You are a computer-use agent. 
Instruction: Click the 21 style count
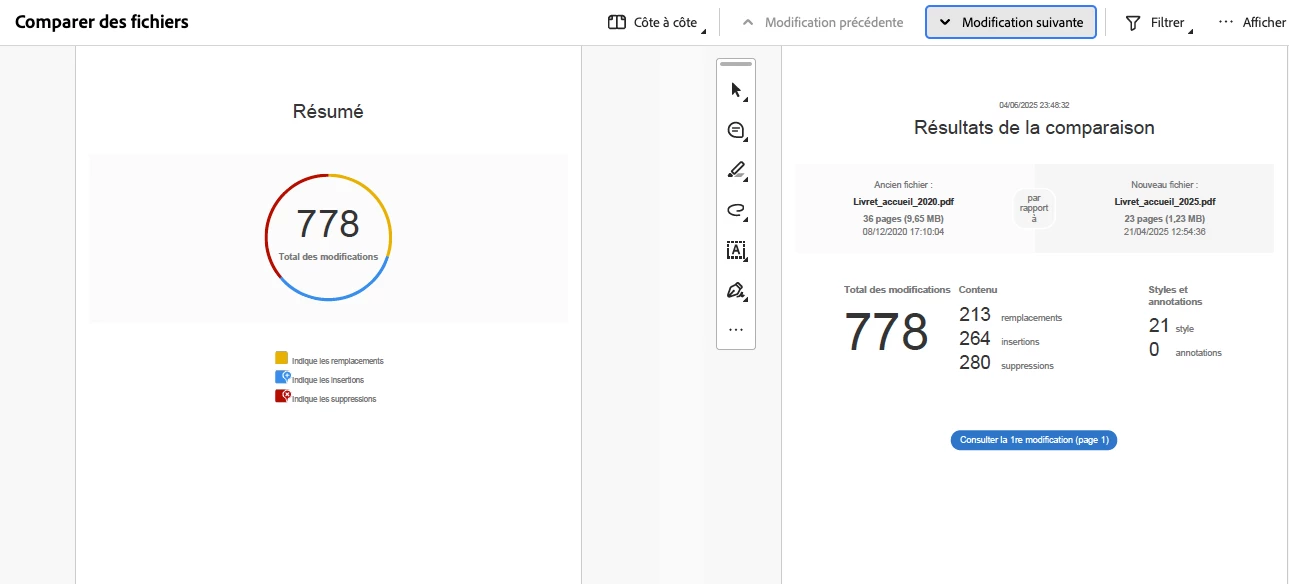click(1159, 325)
